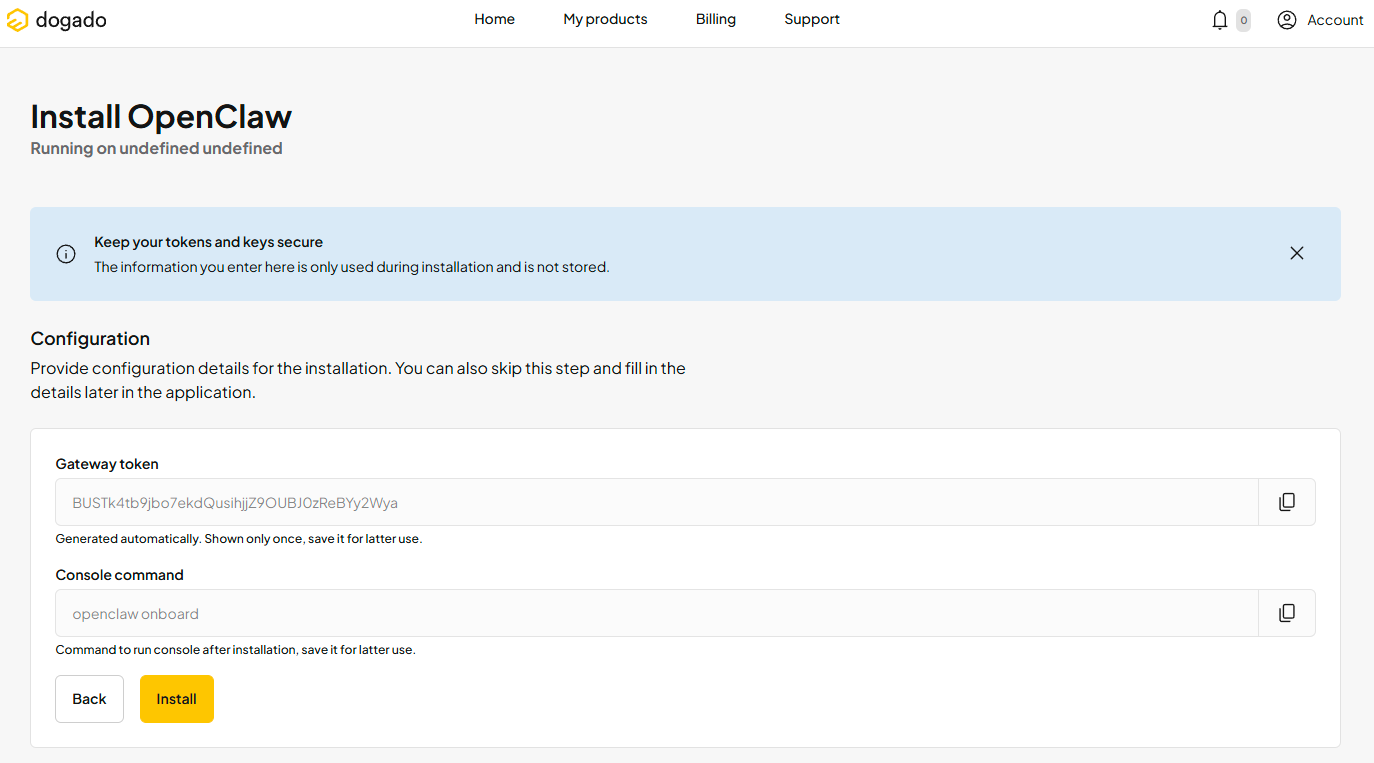Click 'Generated automatically. Shown only once' hint
The image size is (1374, 763).
click(x=239, y=539)
